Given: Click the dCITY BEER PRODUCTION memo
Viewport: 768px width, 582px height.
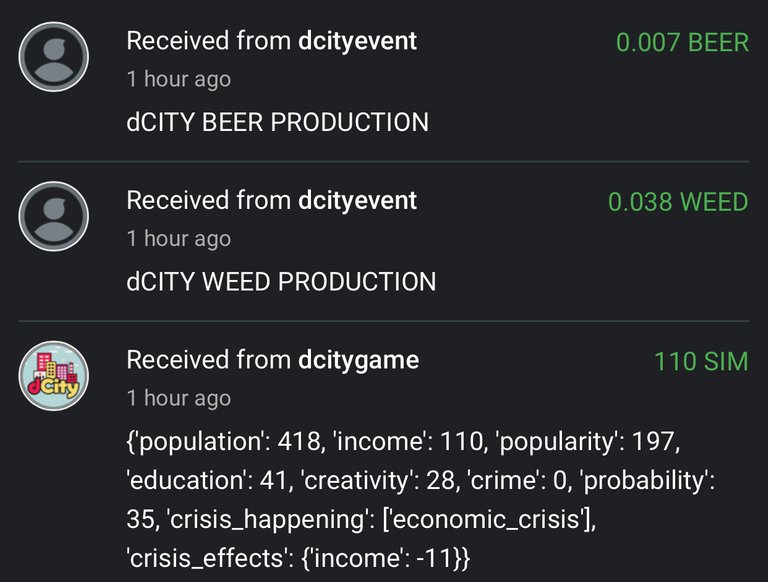Looking at the screenshot, I should tap(277, 122).
